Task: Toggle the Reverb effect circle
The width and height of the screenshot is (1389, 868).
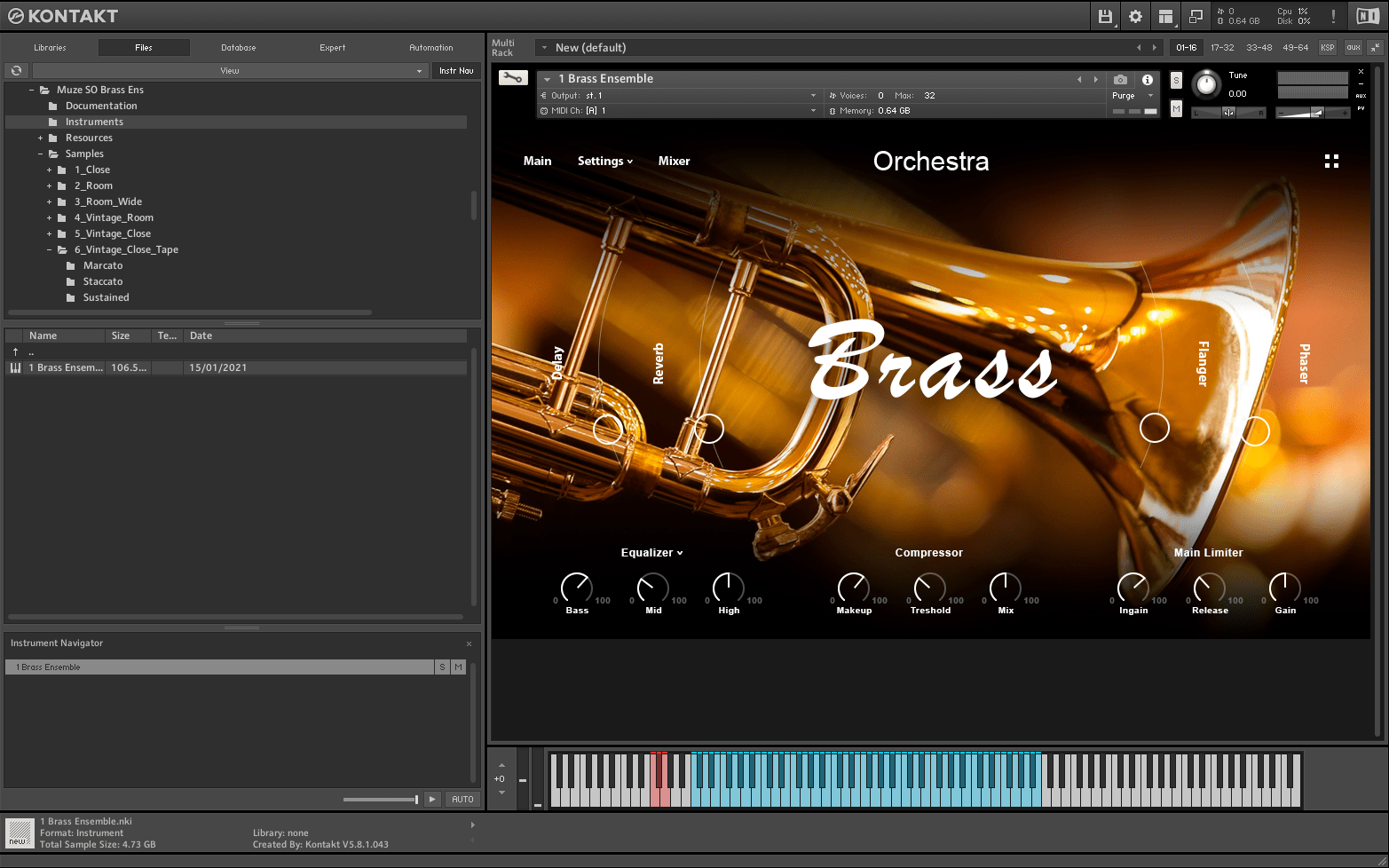Action: [708, 429]
